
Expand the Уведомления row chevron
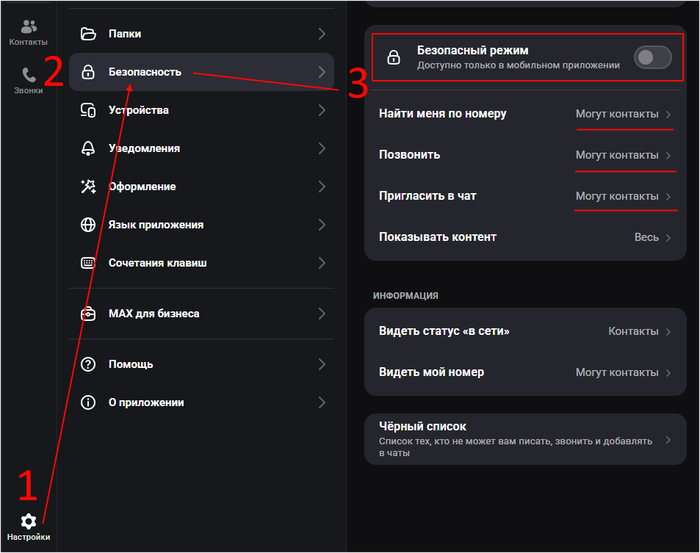coord(321,148)
